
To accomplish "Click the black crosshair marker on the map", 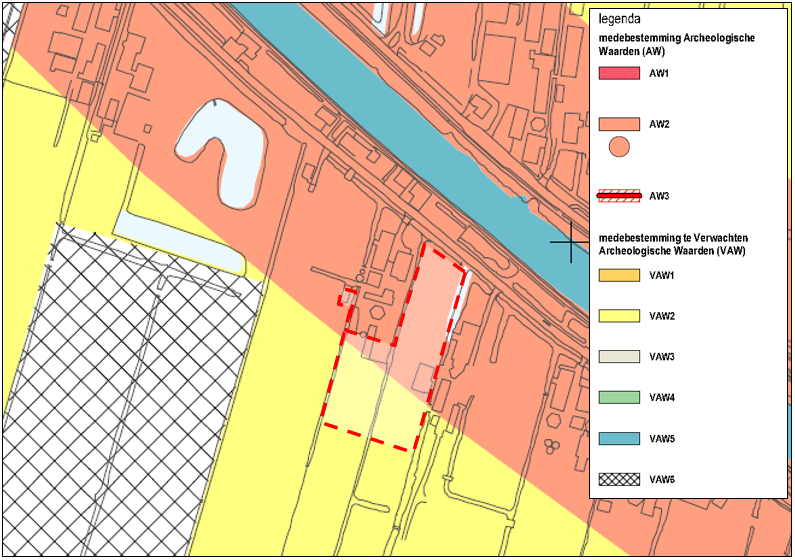I will point(571,242).
